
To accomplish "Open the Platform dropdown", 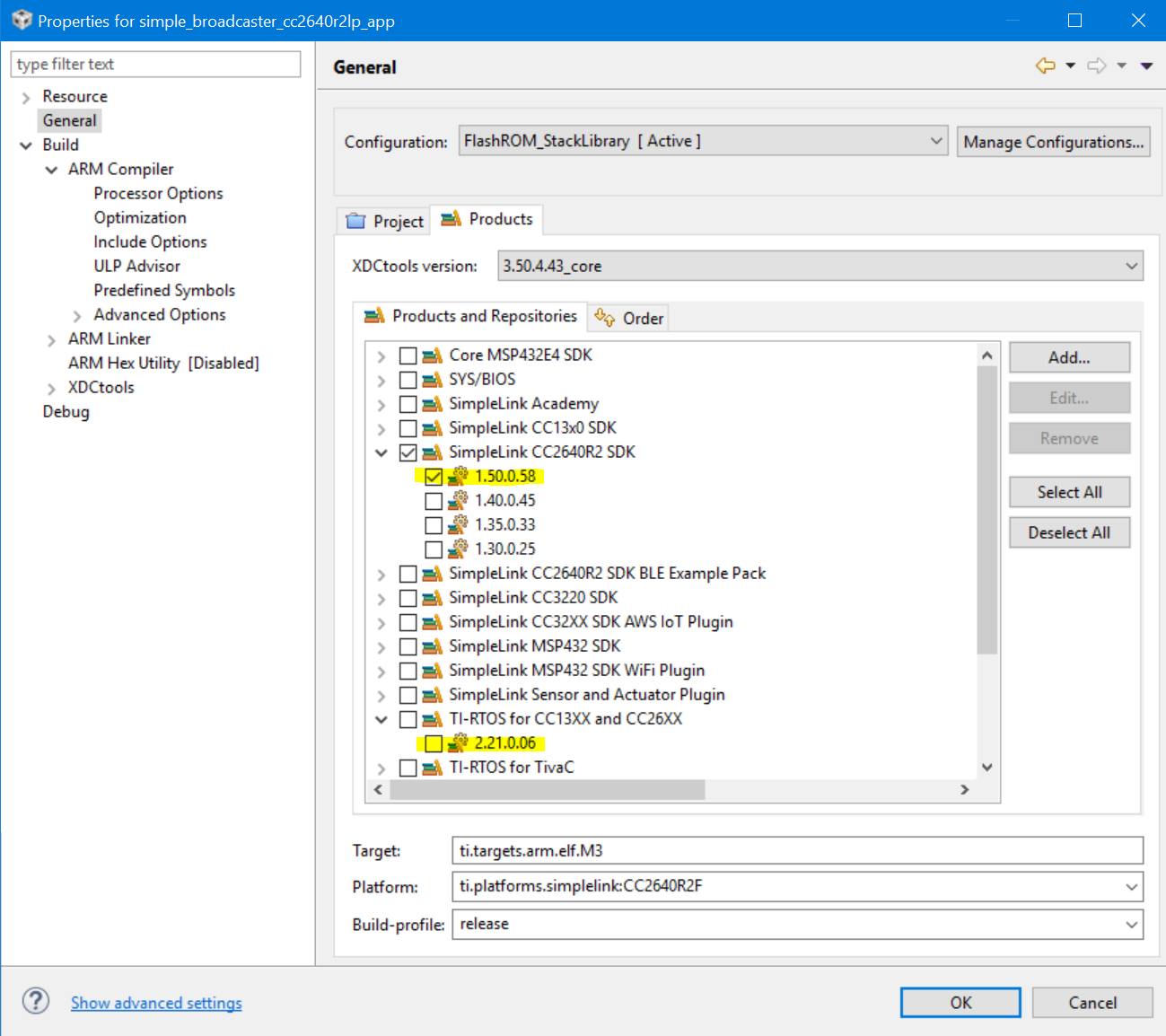I will 797,886.
